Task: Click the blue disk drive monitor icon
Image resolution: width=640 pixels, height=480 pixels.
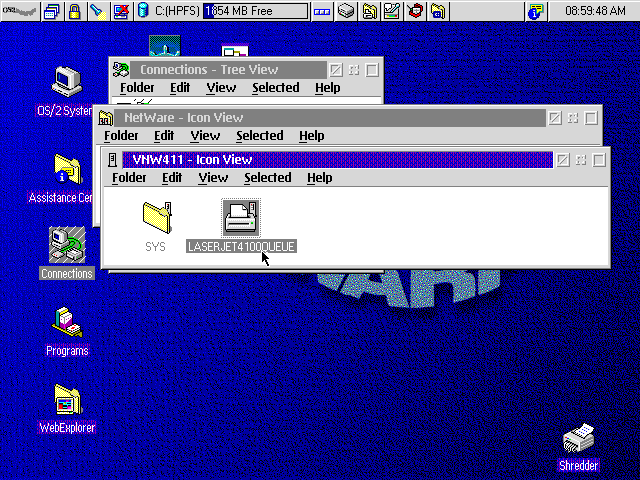Action: pyautogui.click(x=143, y=11)
